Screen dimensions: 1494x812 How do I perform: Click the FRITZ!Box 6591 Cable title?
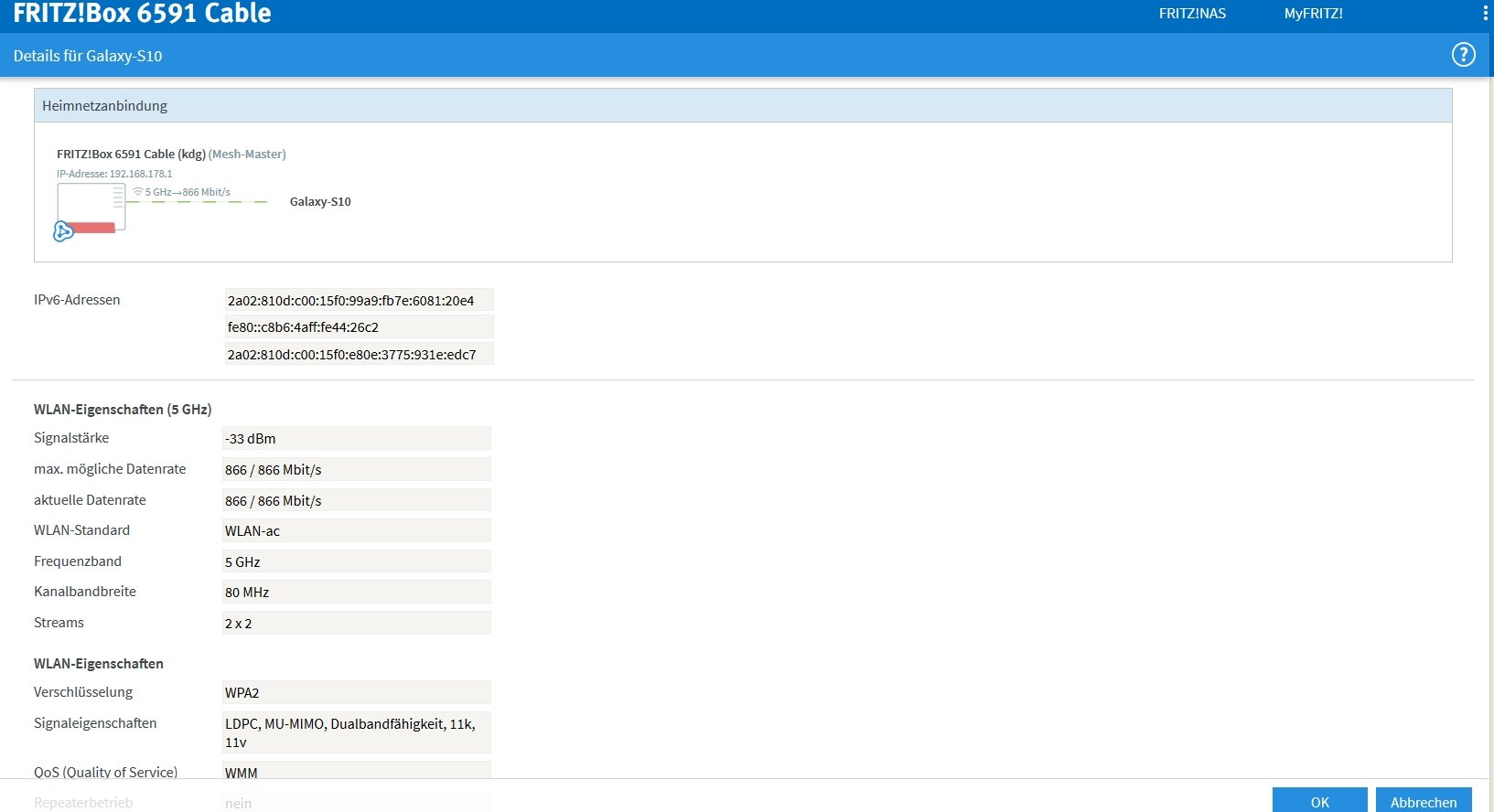142,13
